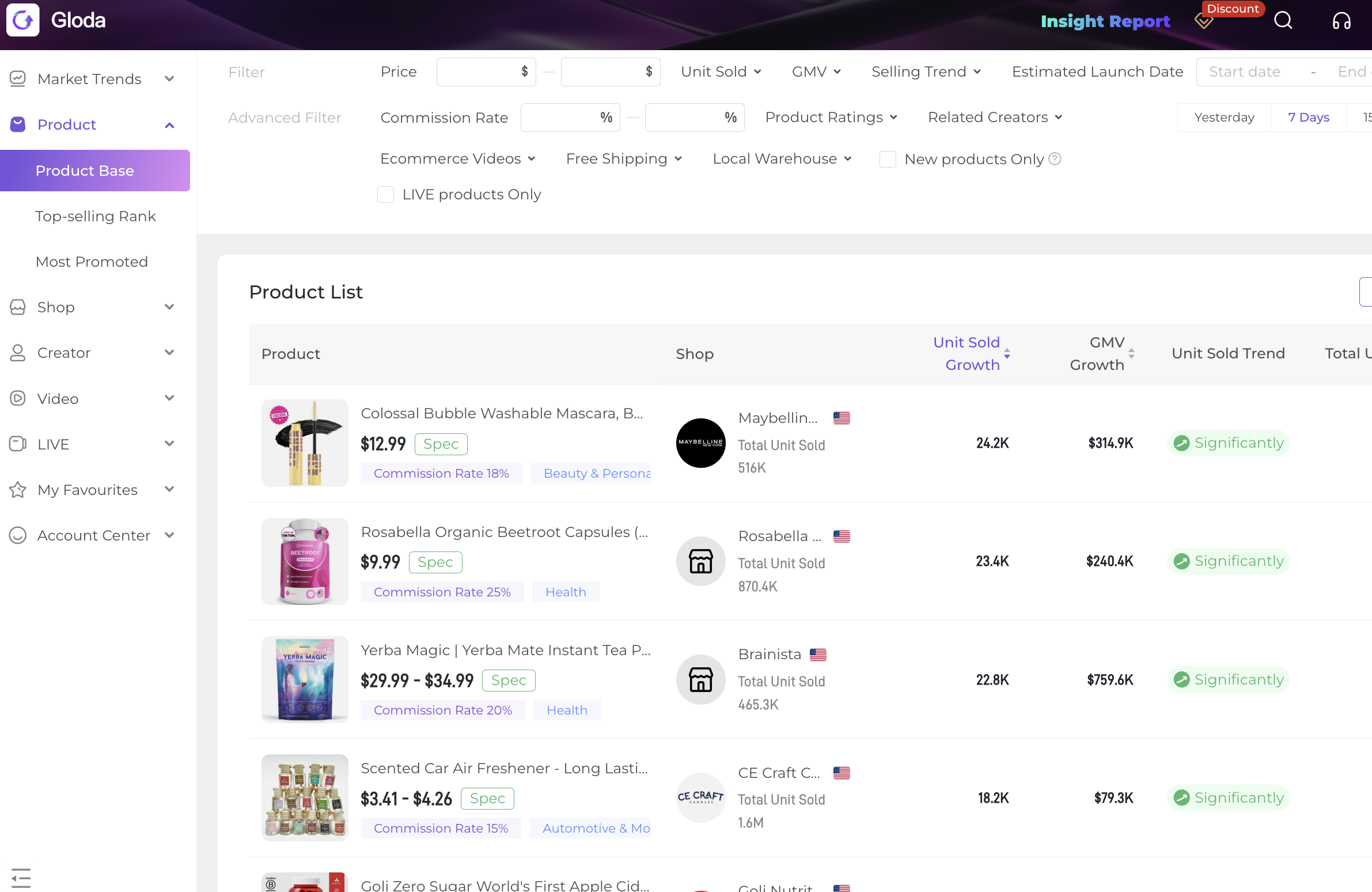Click the Brainista shop store icon
1372x892 pixels.
point(700,679)
